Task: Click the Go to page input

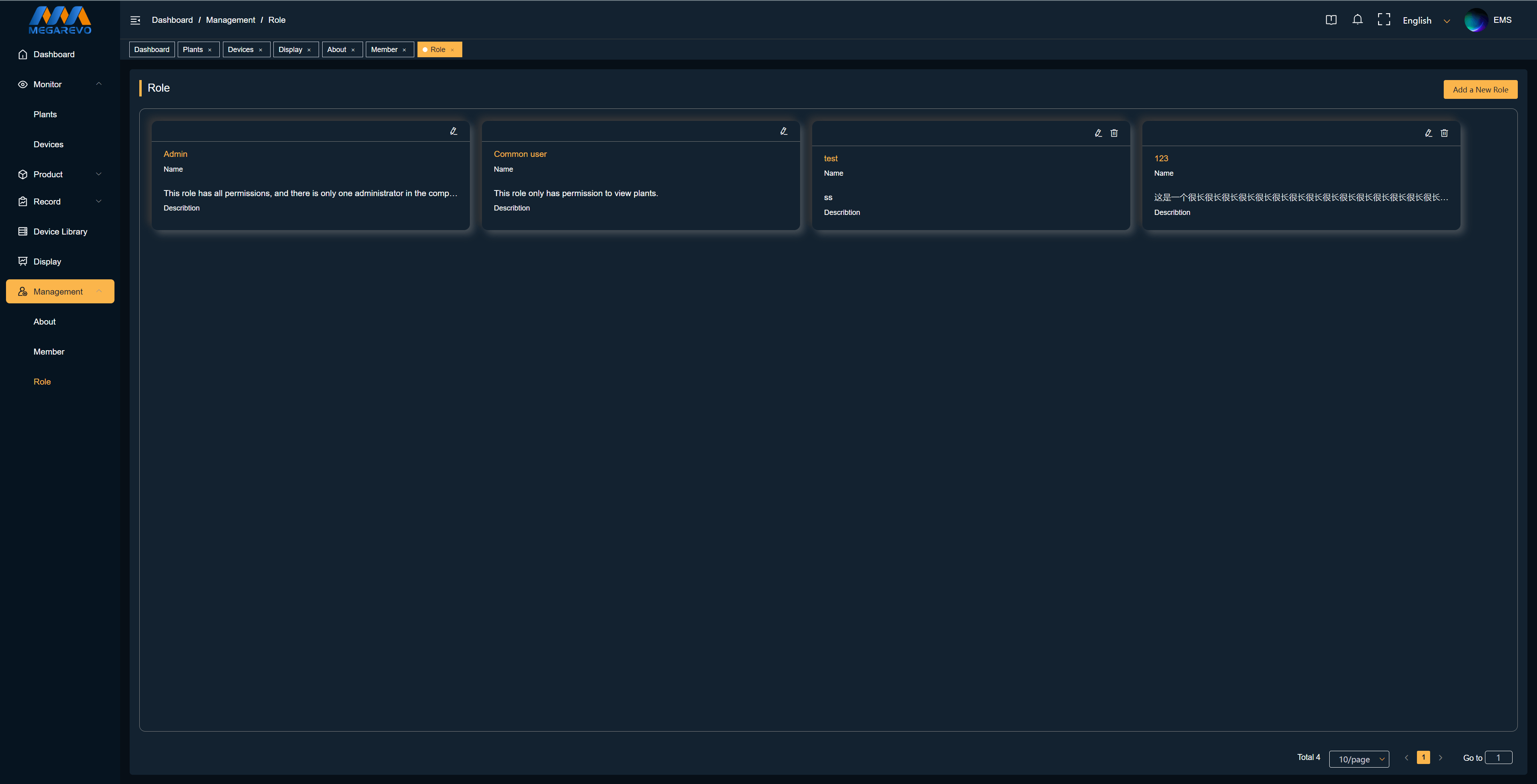Action: click(1498, 758)
